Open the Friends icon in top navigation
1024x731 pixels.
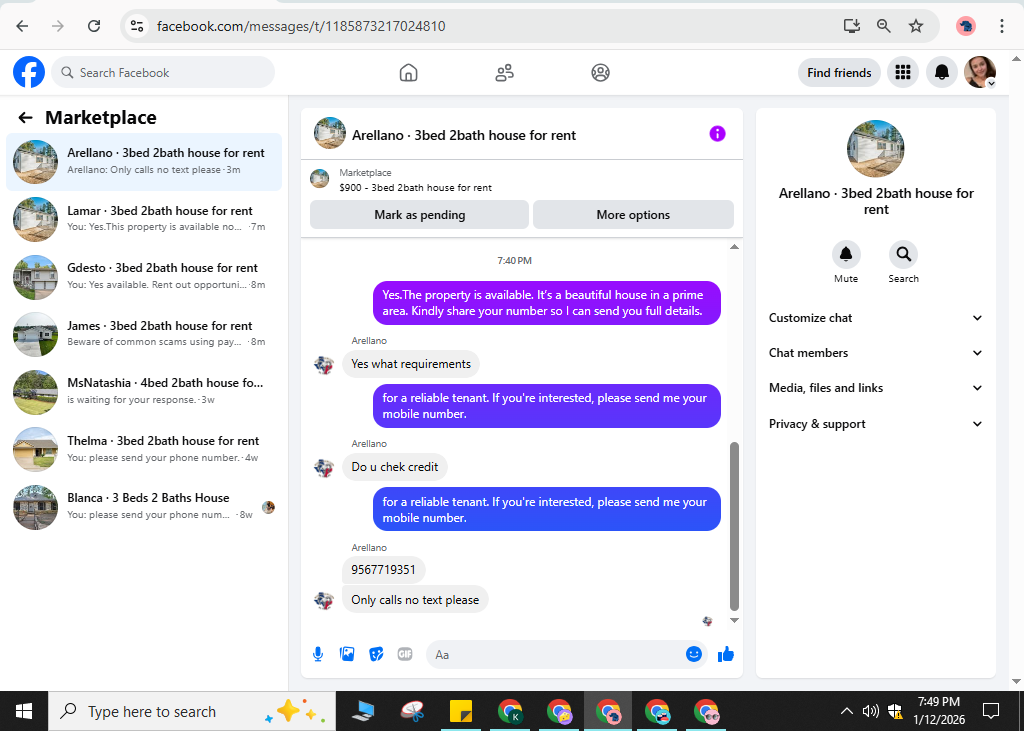tap(504, 73)
